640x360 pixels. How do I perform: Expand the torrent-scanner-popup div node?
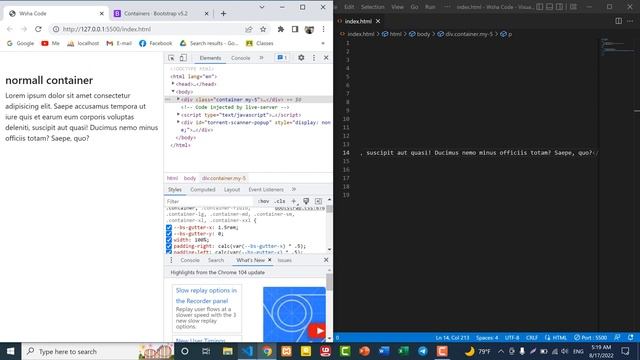[x=178, y=122]
